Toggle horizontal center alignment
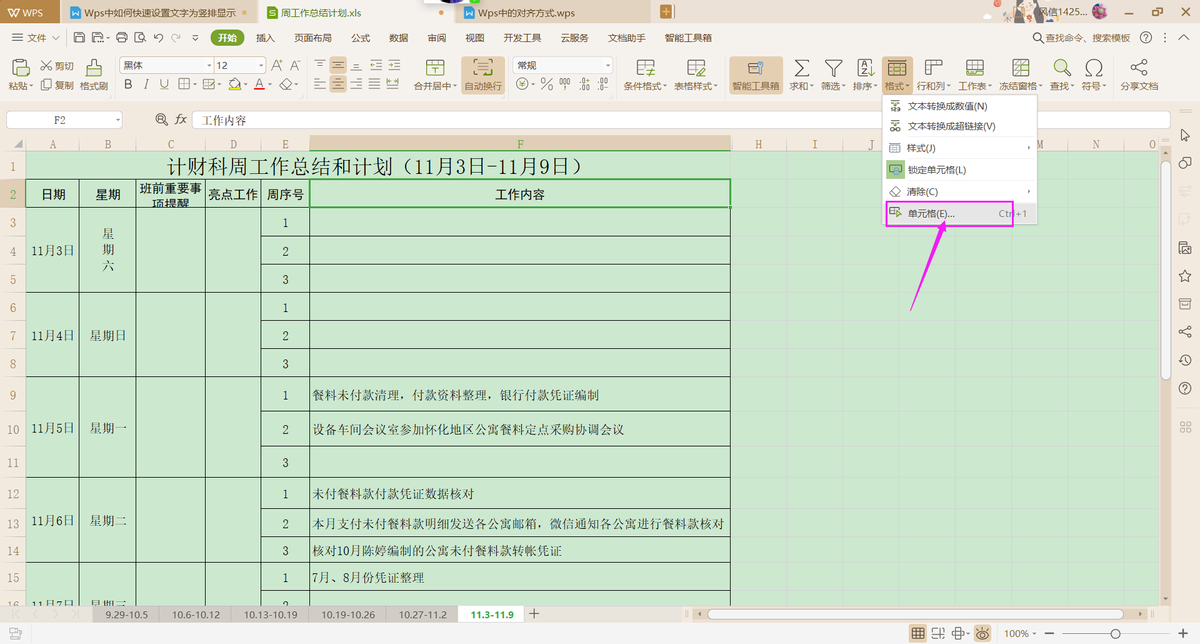The image size is (1200, 644). pos(338,85)
